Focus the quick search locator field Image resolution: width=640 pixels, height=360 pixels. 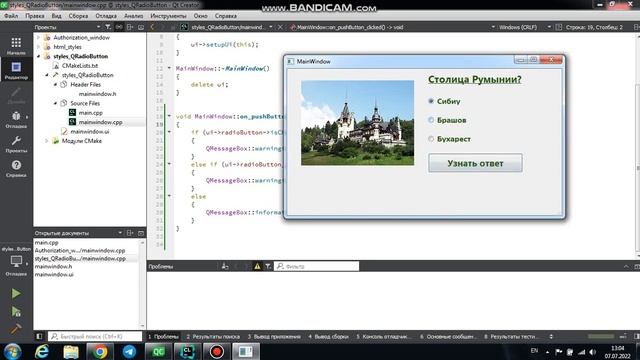point(95,336)
